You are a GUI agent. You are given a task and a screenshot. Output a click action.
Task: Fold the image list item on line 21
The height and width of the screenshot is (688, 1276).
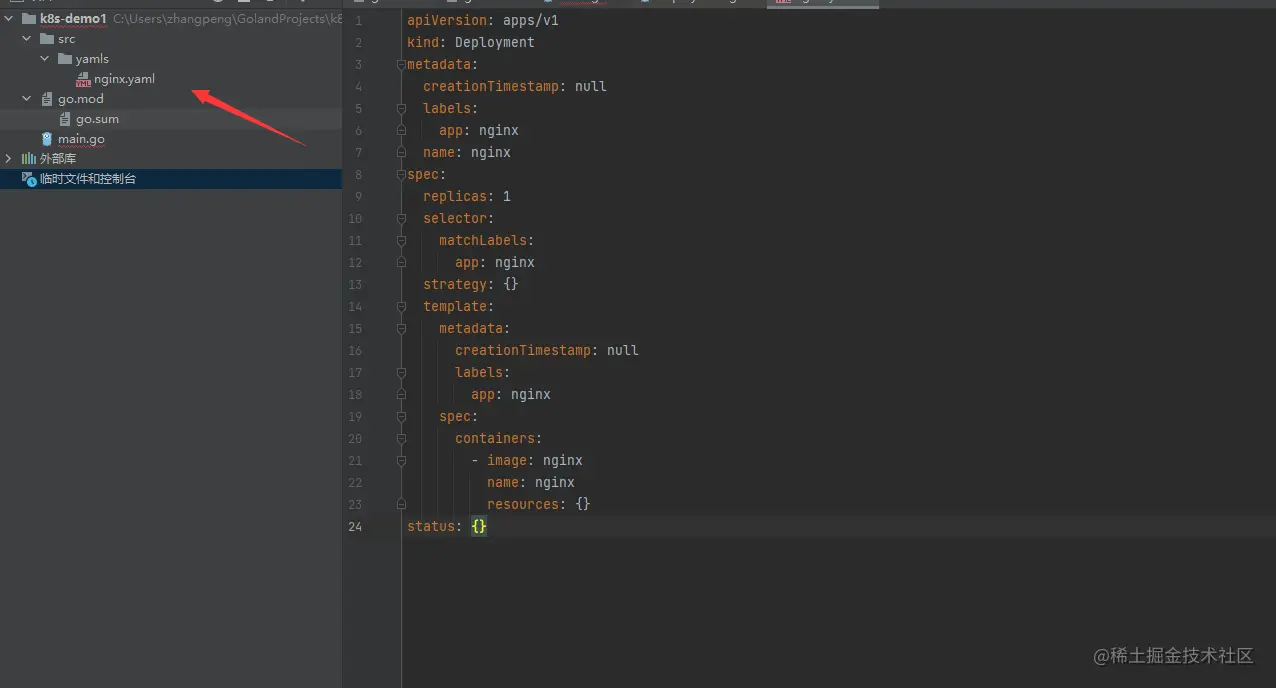[x=401, y=461]
